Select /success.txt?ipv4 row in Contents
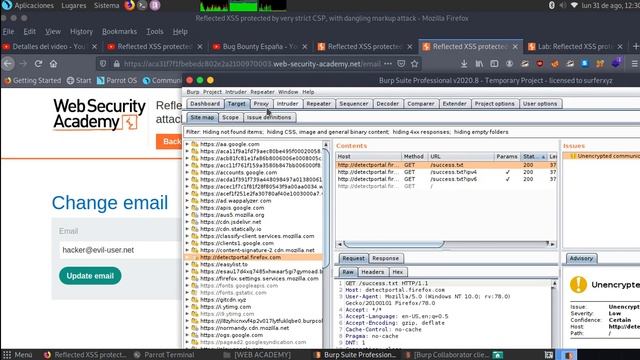Image resolution: width=640 pixels, height=360 pixels. tap(446, 172)
